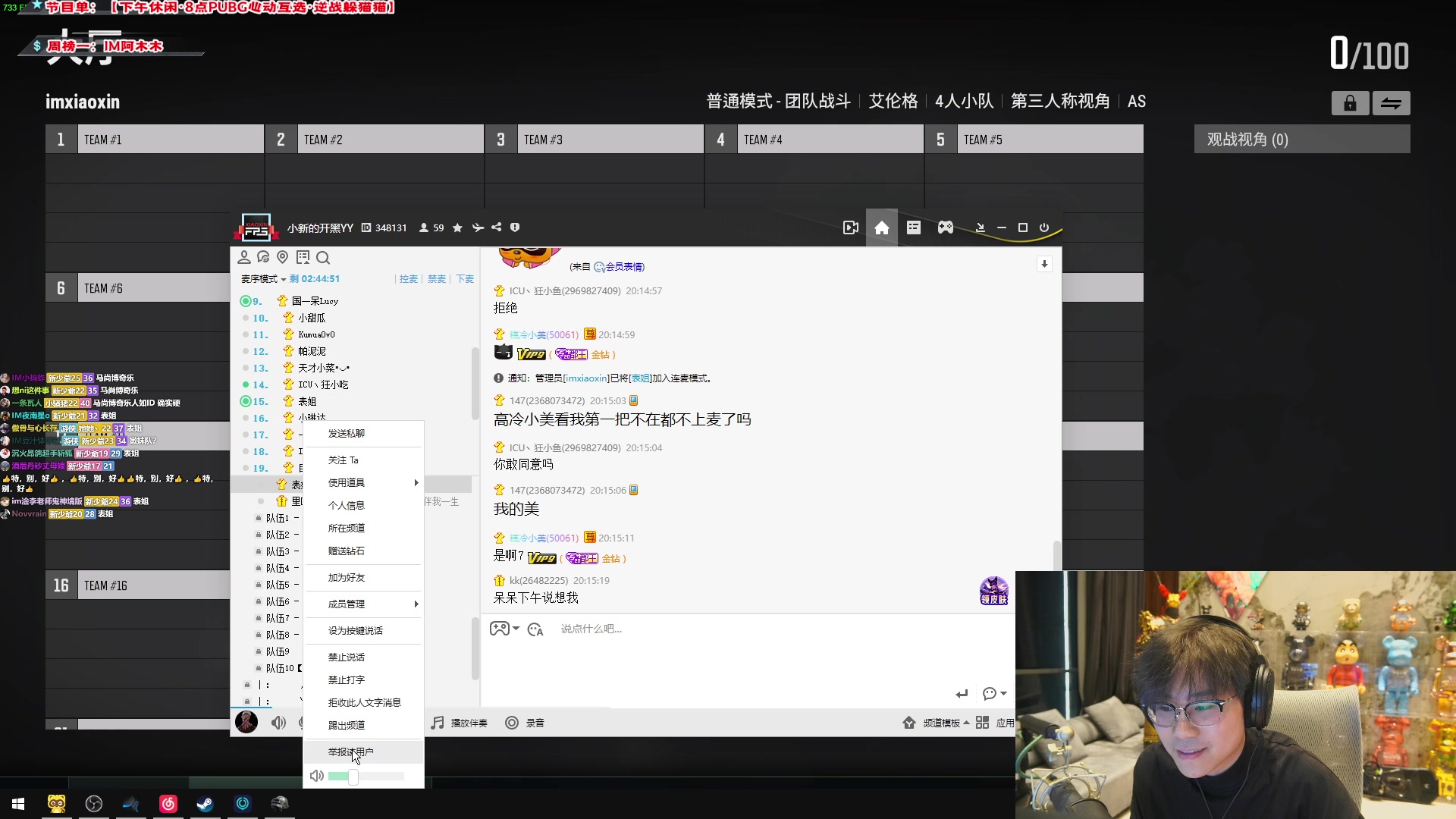Expand 成员管理 submenu
This screenshot has height=819, width=1456.
tap(363, 604)
